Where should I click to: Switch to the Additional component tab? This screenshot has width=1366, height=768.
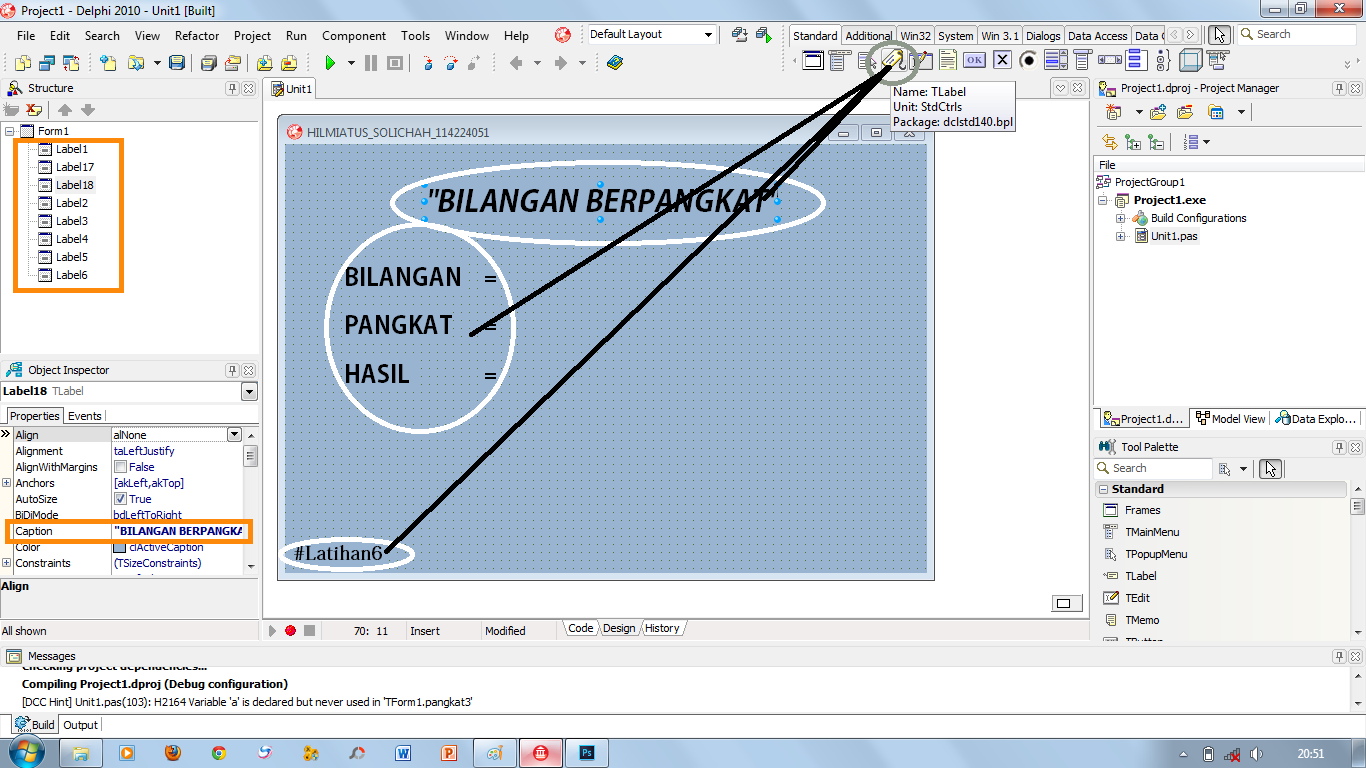[x=868, y=36]
